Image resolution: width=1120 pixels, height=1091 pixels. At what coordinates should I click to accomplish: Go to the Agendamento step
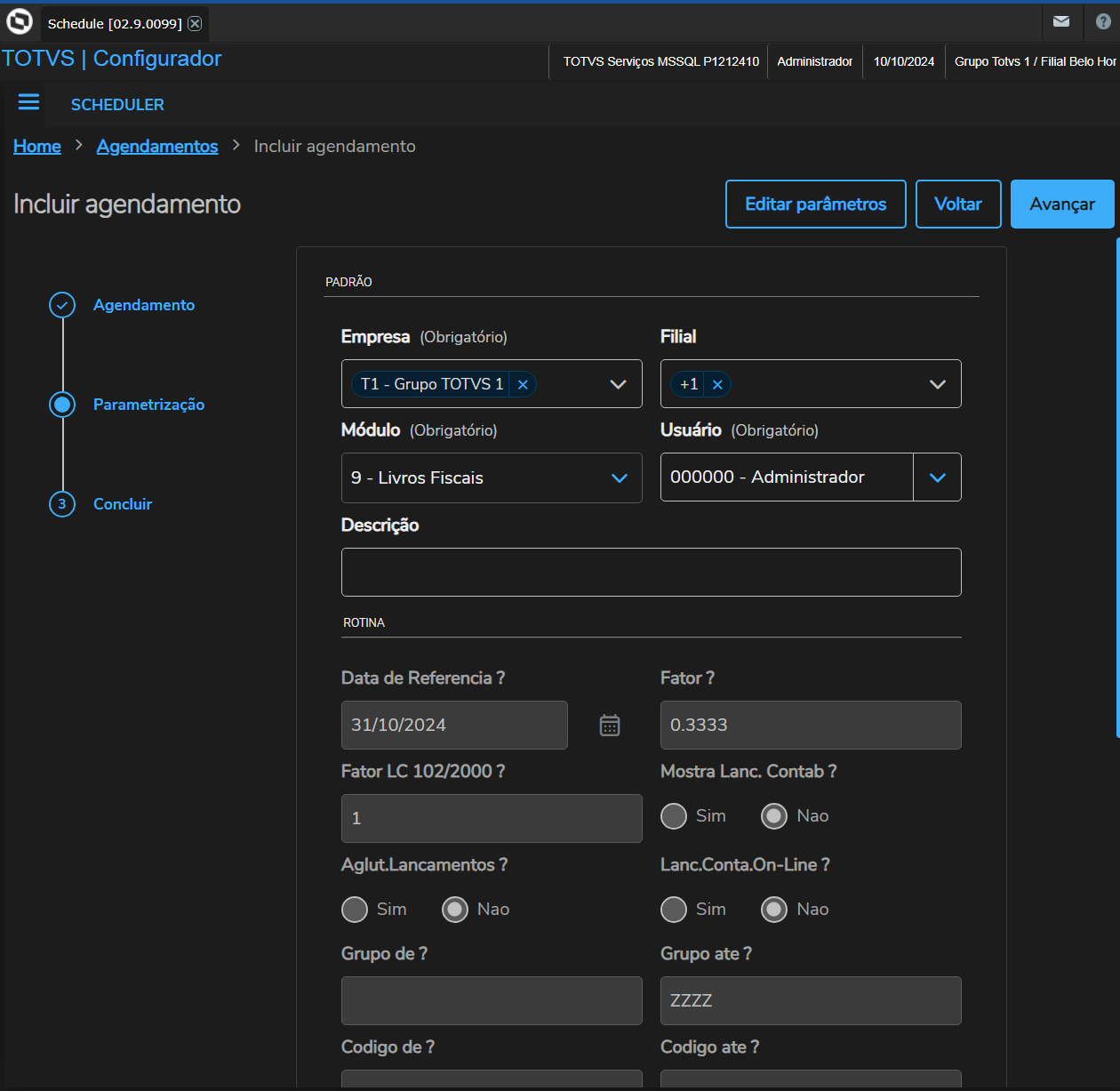click(143, 305)
